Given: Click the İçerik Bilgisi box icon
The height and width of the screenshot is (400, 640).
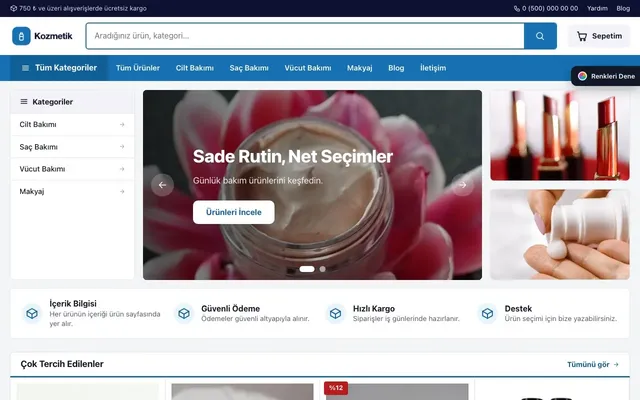Looking at the screenshot, I should [32, 313].
